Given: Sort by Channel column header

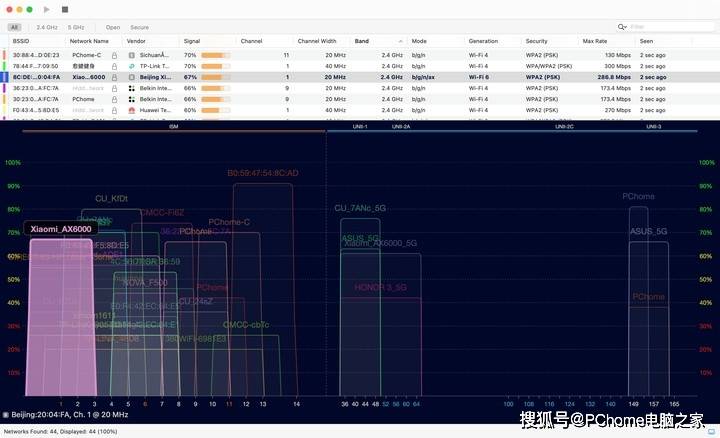Looking at the screenshot, I should click(x=251, y=41).
